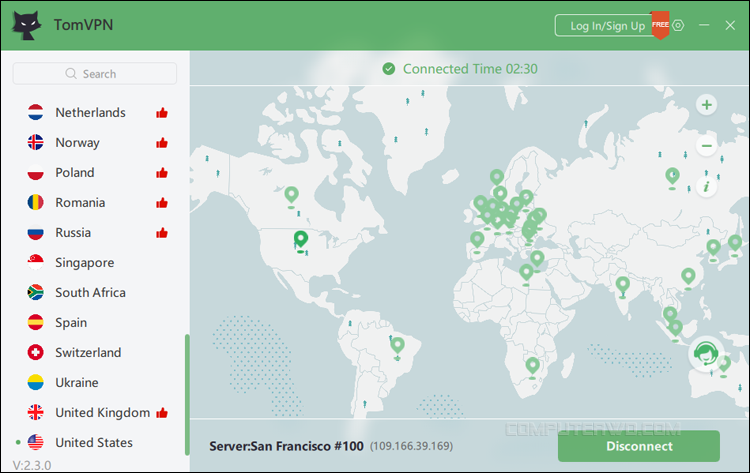Choose United Kingdom server label

click(x=102, y=412)
